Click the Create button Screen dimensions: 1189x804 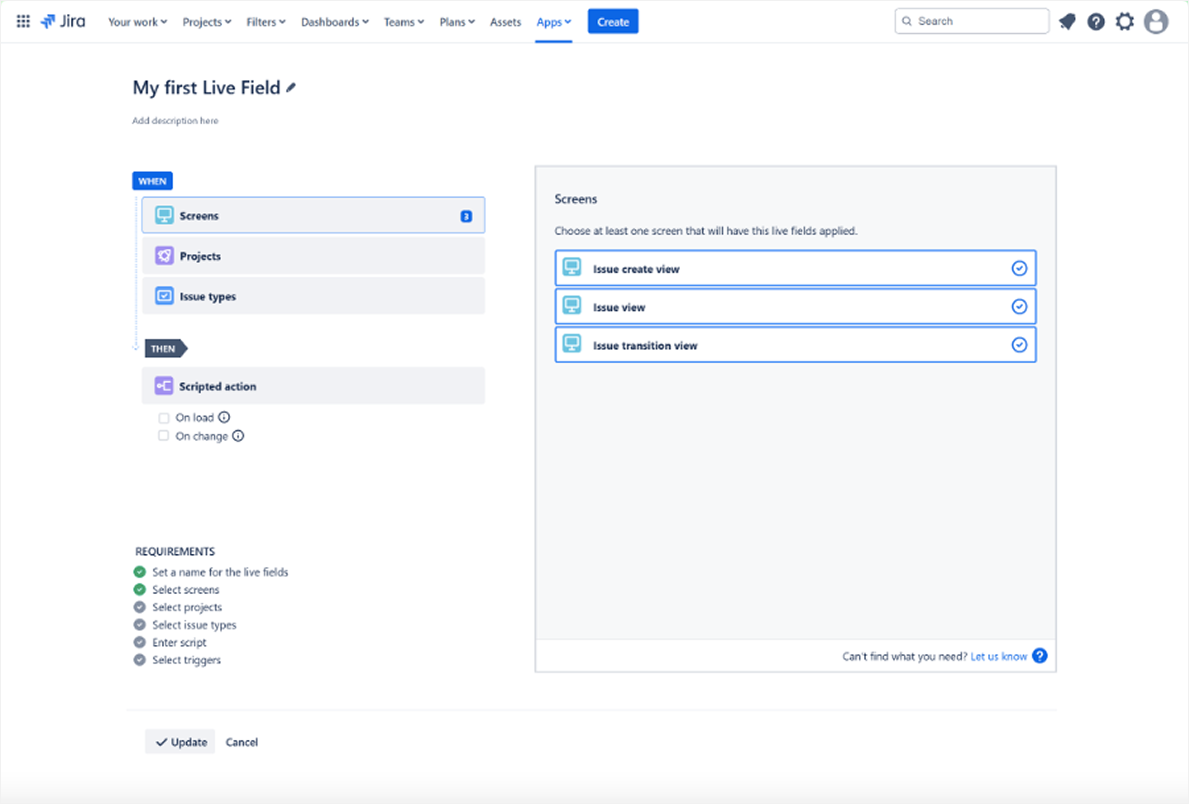tap(613, 21)
